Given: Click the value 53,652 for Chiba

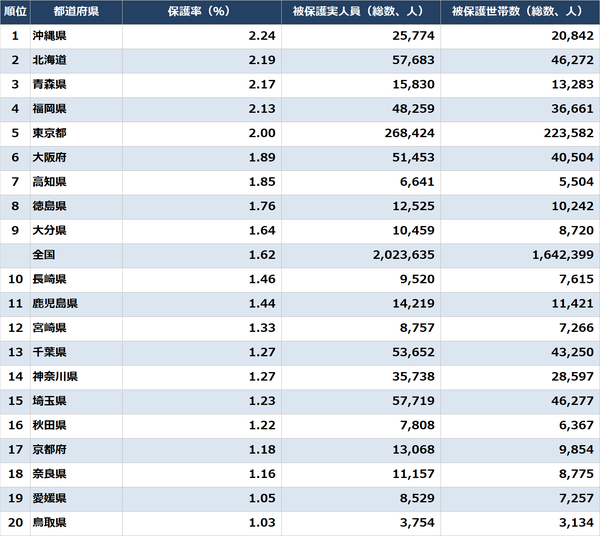Looking at the screenshot, I should point(414,352).
